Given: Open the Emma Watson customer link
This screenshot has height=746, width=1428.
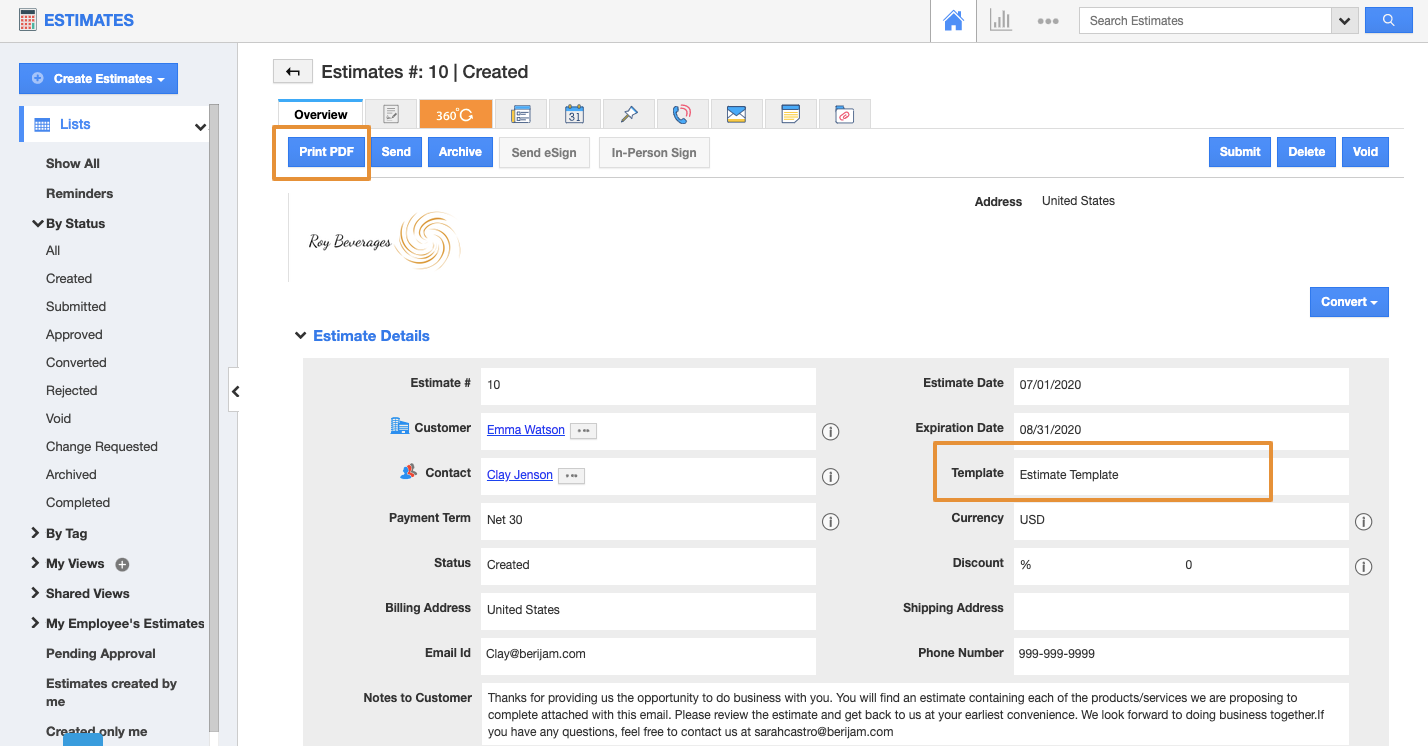Looking at the screenshot, I should (x=525, y=430).
